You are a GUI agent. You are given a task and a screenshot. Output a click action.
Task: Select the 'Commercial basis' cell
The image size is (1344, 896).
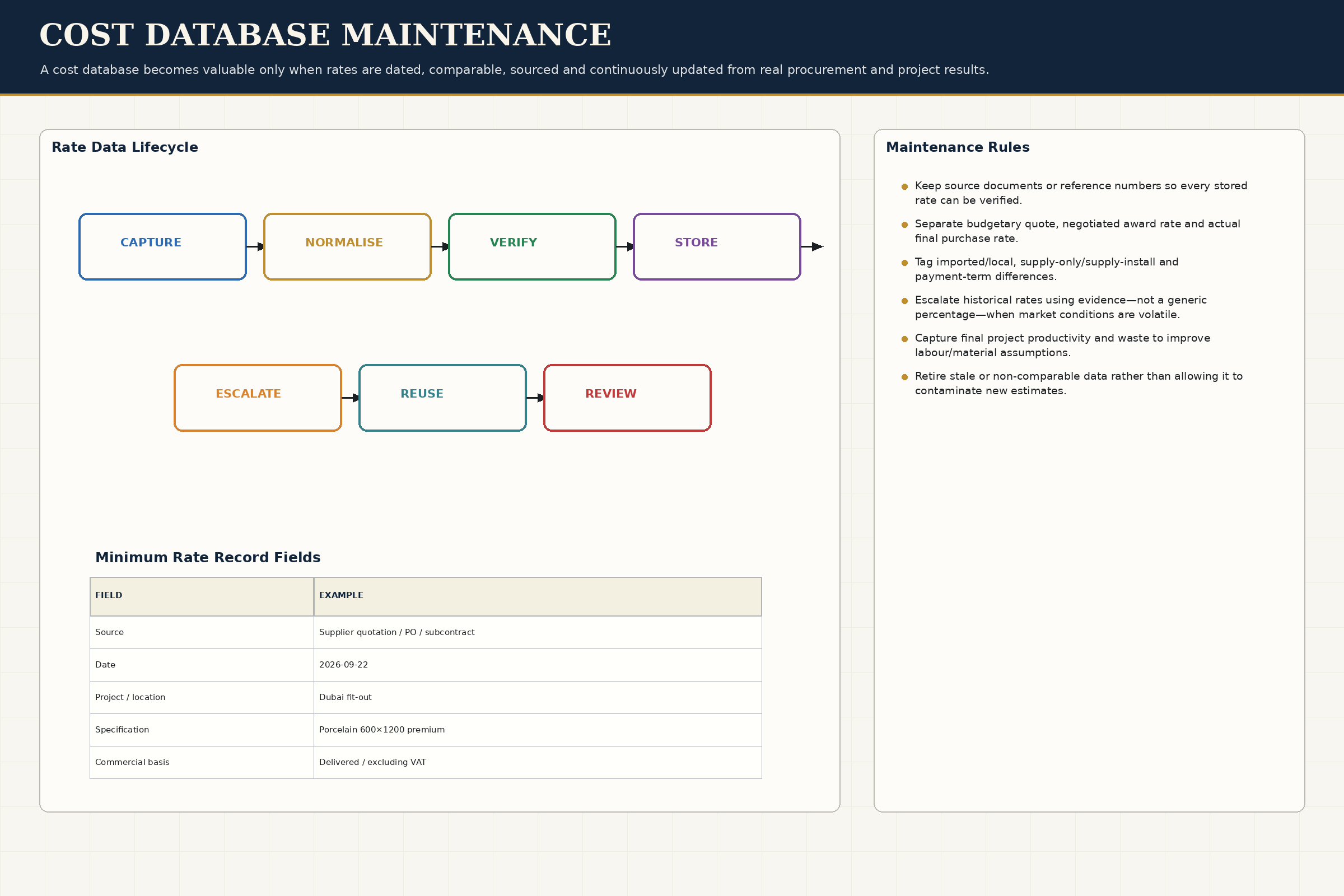(202, 763)
